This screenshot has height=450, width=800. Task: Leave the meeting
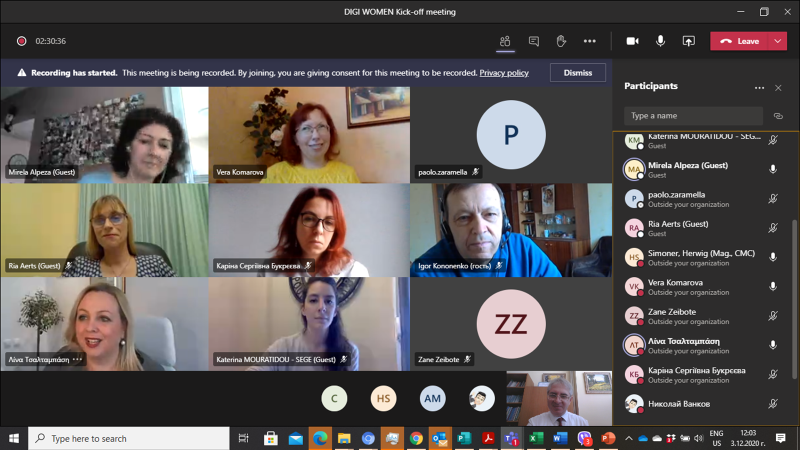point(739,41)
